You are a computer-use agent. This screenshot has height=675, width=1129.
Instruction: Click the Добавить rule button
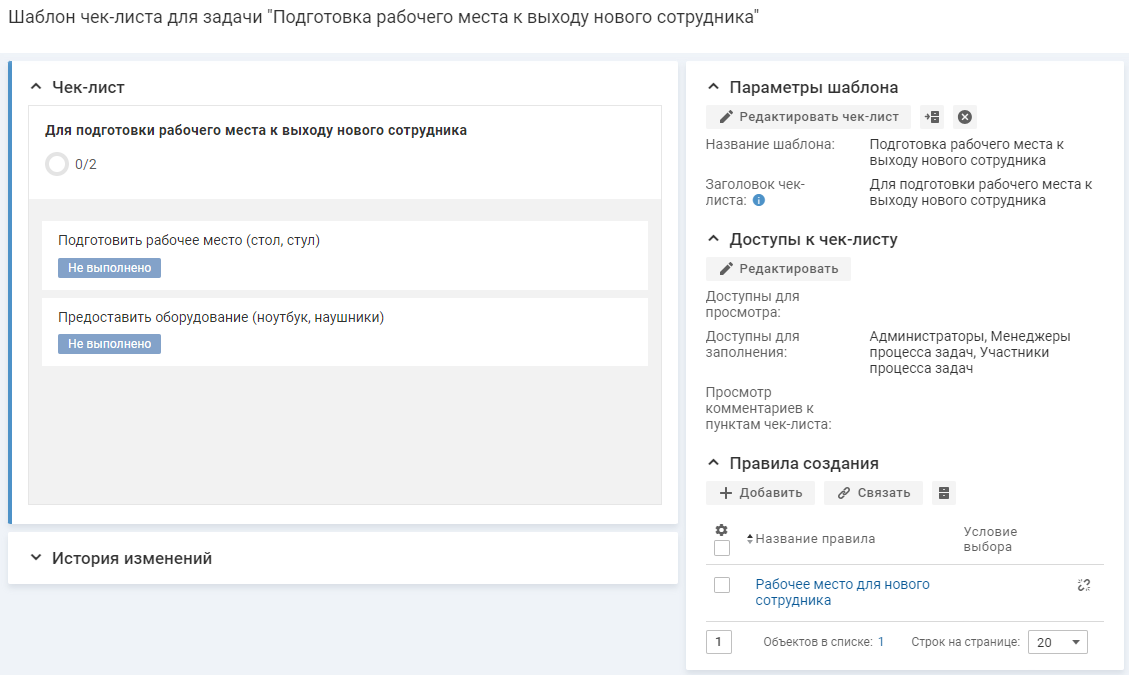[x=760, y=493]
